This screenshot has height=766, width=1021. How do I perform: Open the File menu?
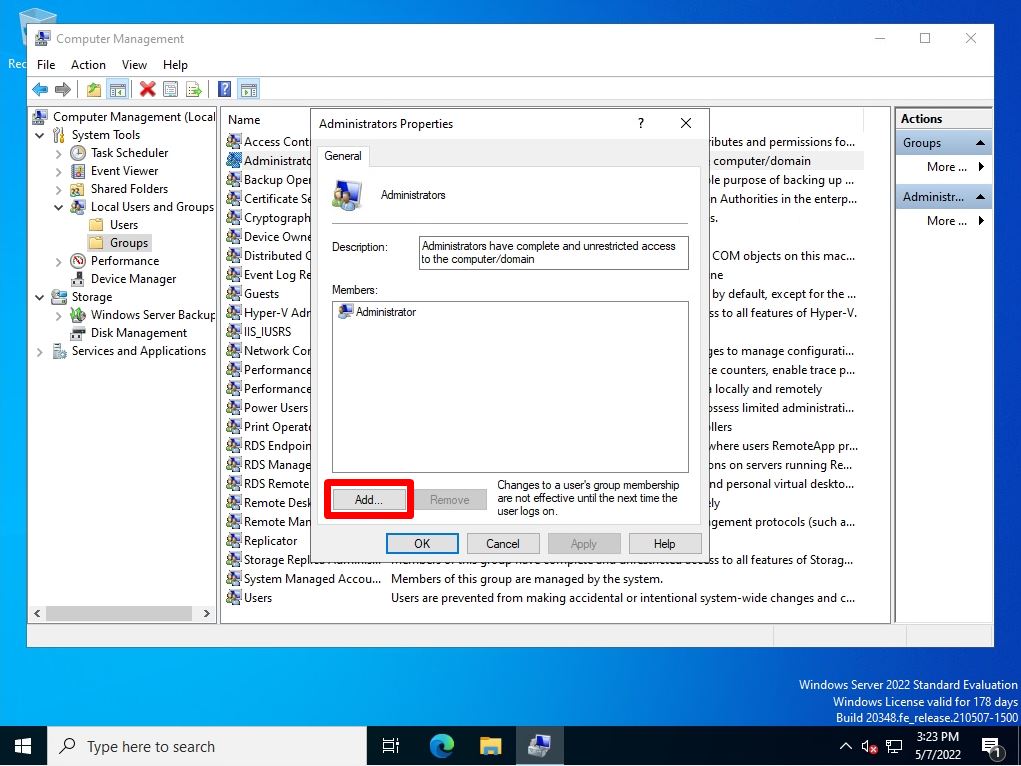pyautogui.click(x=46, y=64)
